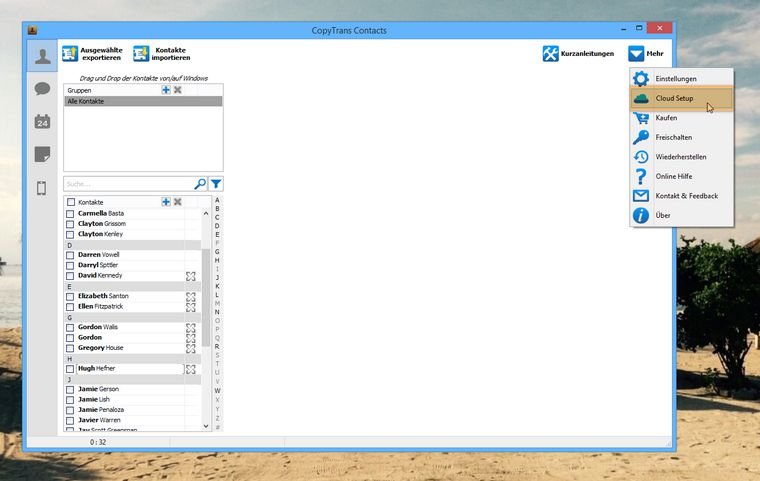Viewport: 760px width, 481px height.
Task: Click the icon beside David Kennedy
Action: (191, 276)
